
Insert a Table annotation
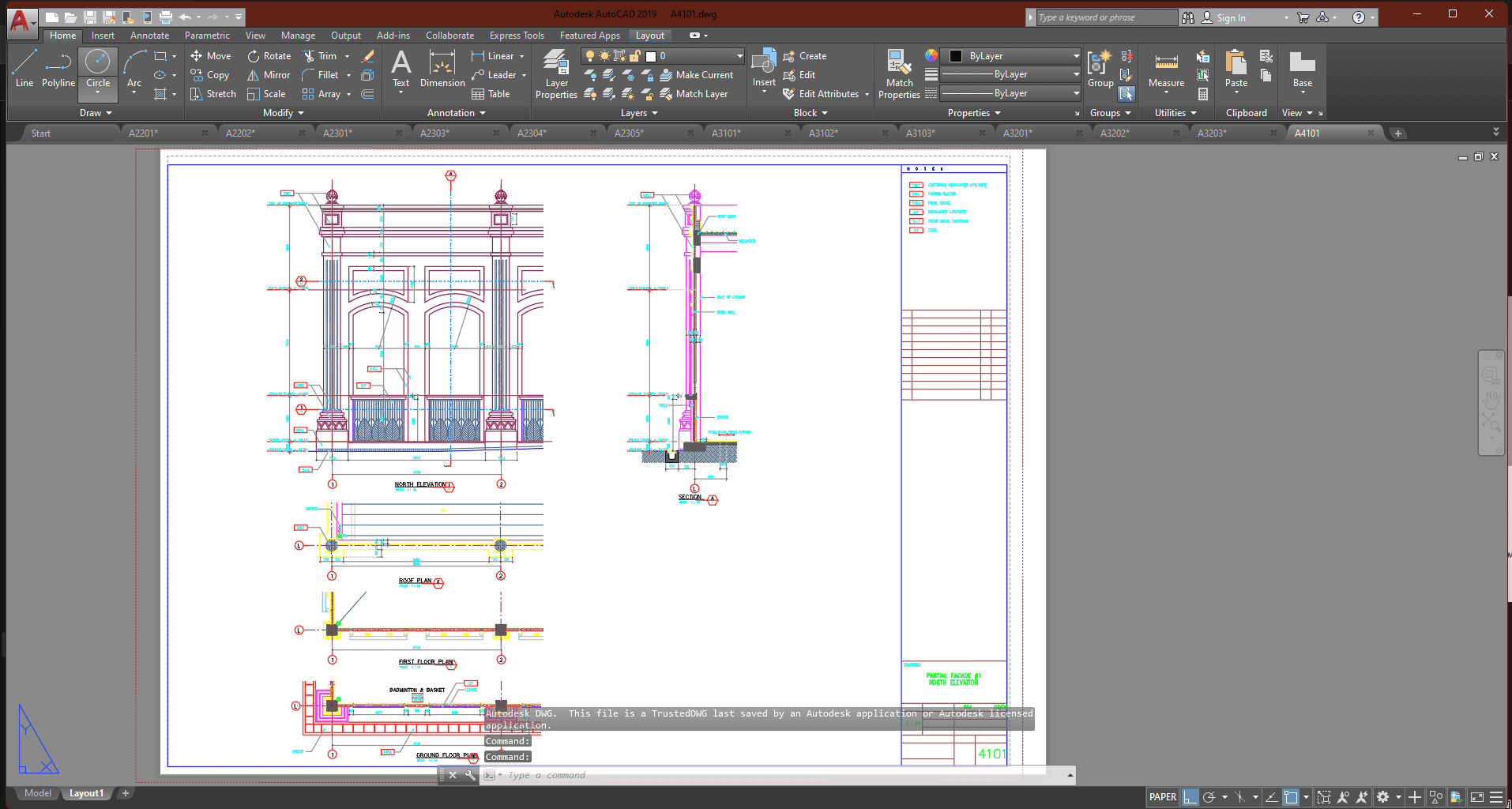[491, 94]
